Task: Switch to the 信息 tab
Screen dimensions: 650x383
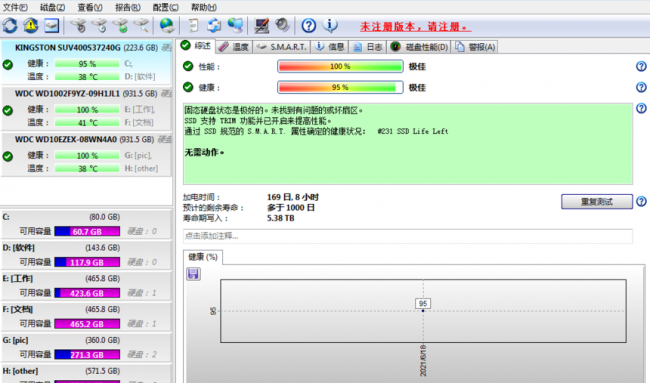Action: (x=329, y=47)
